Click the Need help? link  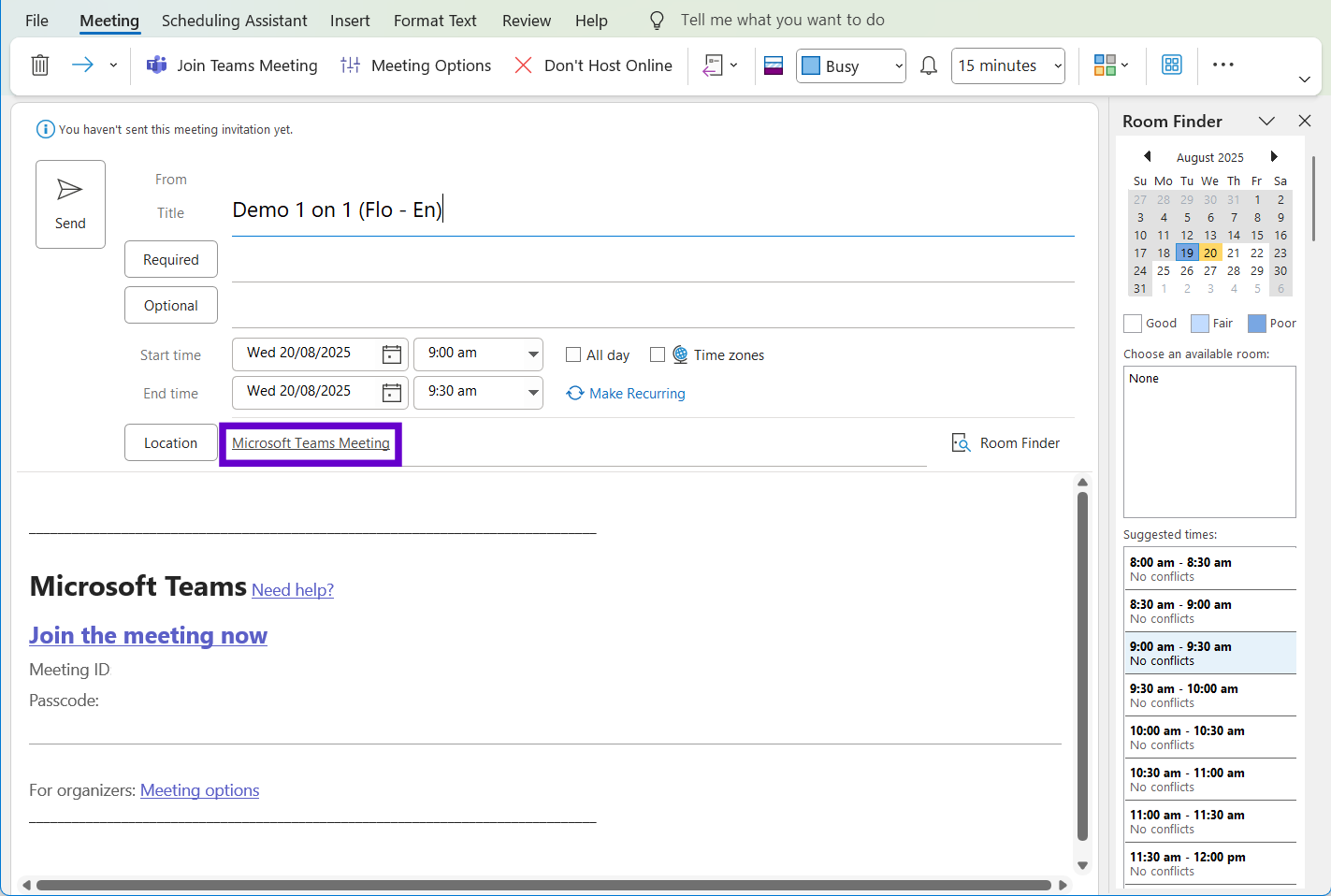pyautogui.click(x=293, y=590)
